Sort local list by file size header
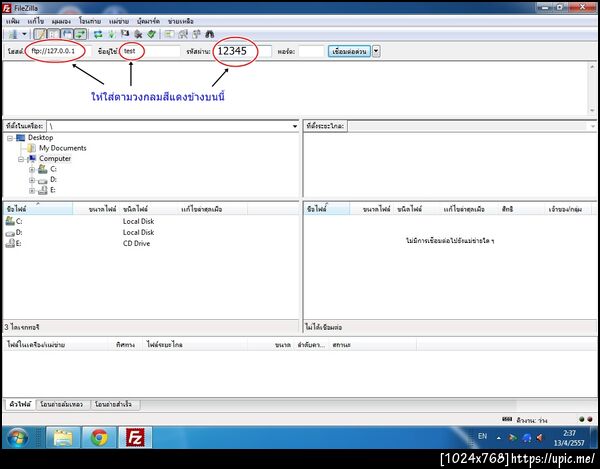Viewport: 600px width, 469px height. [x=96, y=209]
